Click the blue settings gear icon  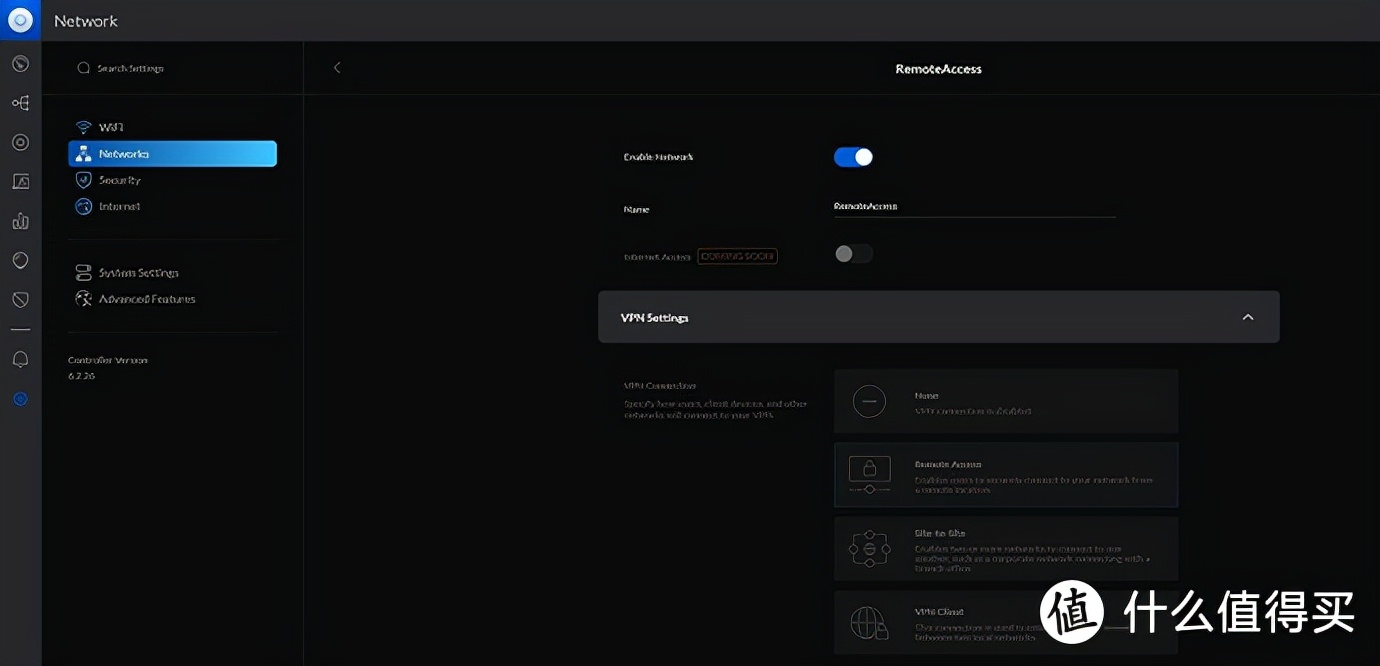(20, 399)
